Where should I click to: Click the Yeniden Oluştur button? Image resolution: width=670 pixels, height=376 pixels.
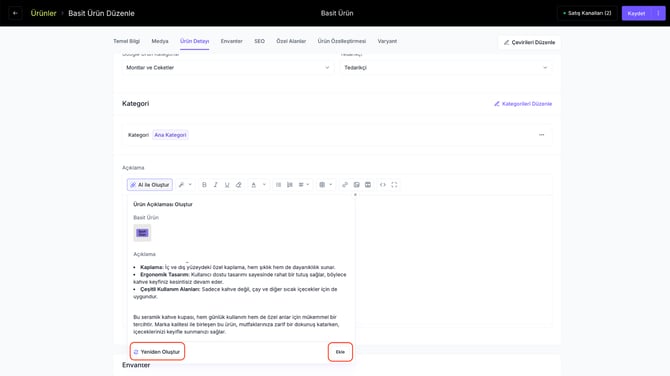[157, 352]
